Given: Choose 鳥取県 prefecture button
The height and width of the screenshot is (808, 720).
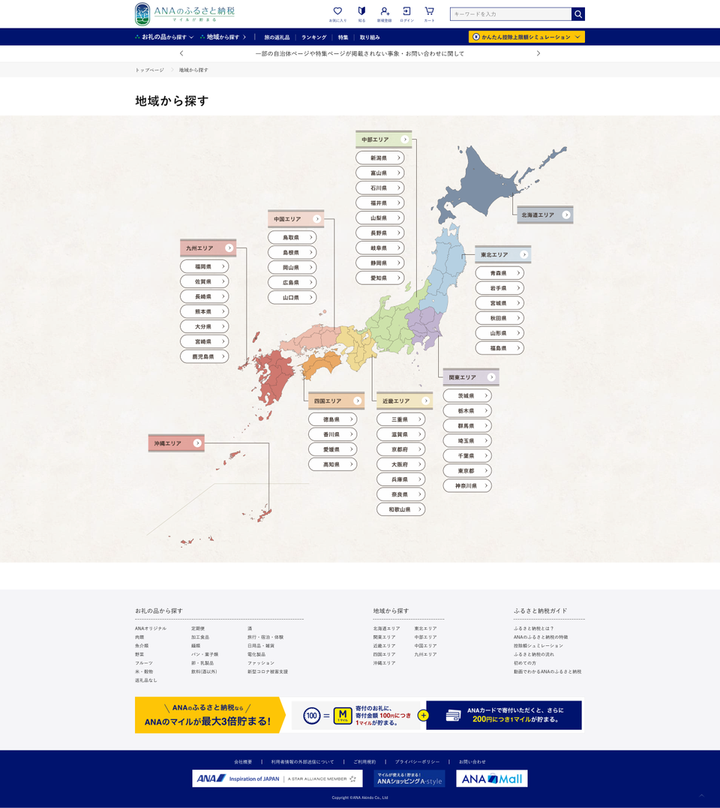Looking at the screenshot, I should [292, 238].
